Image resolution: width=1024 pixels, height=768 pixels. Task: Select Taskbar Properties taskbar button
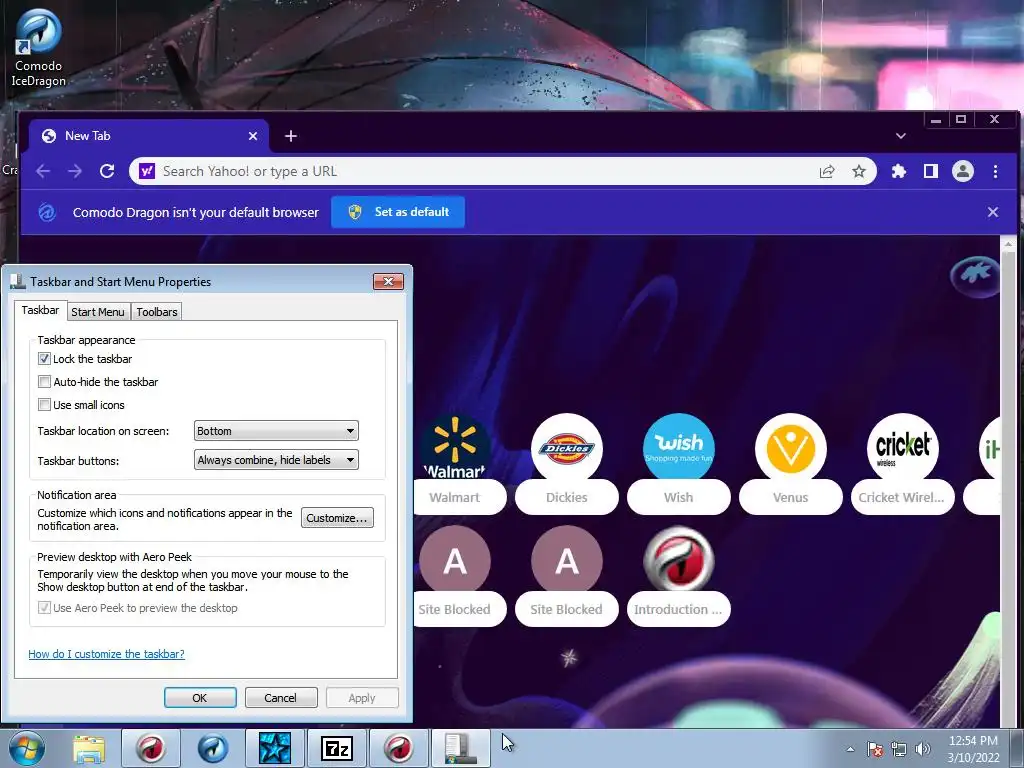point(460,748)
